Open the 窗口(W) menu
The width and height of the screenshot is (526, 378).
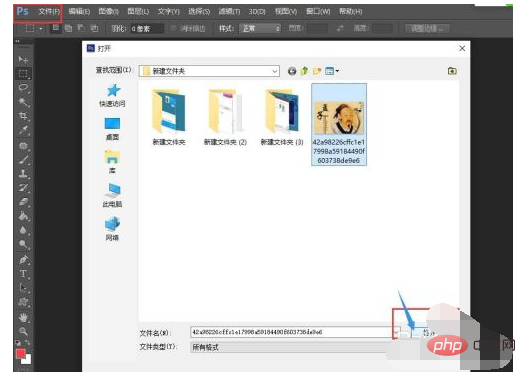click(318, 12)
